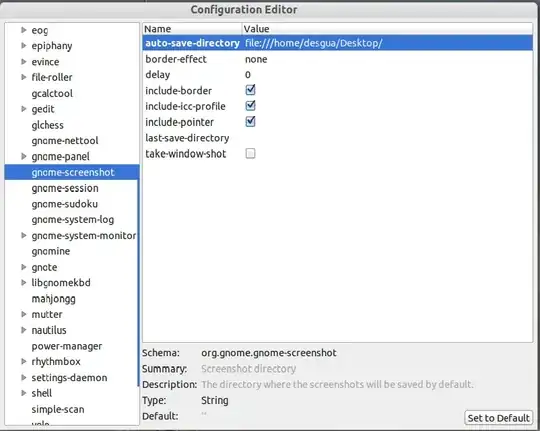Select the gnome-screenshot schema
The height and width of the screenshot is (431, 540).
click(x=73, y=172)
